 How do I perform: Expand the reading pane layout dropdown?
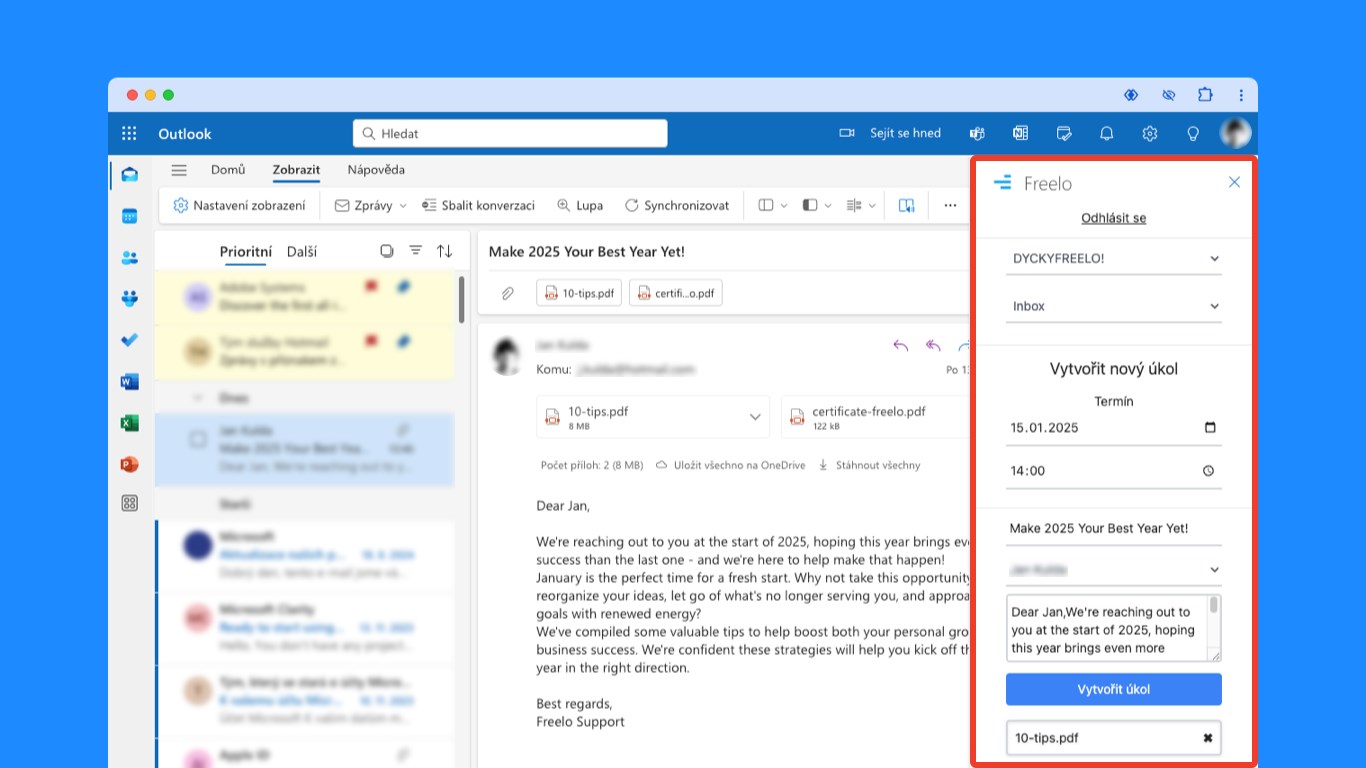click(828, 205)
